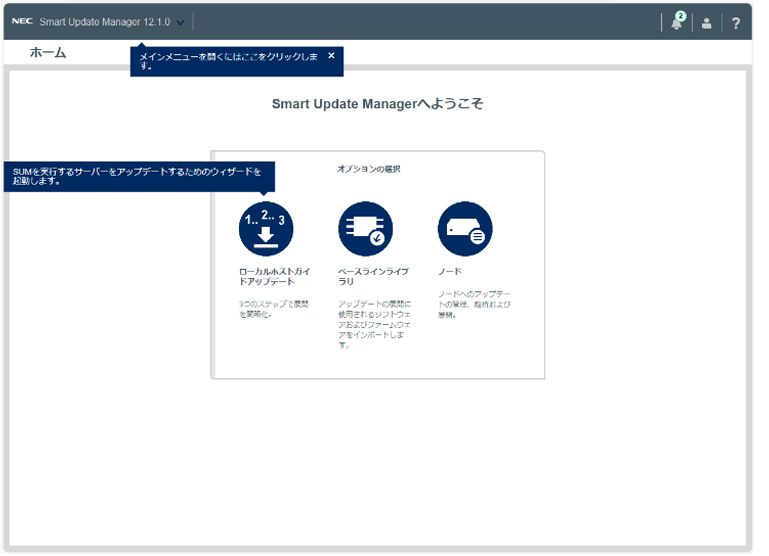769x556 pixels.
Task: Click the オプションの選択 panel heading
Action: click(x=368, y=169)
